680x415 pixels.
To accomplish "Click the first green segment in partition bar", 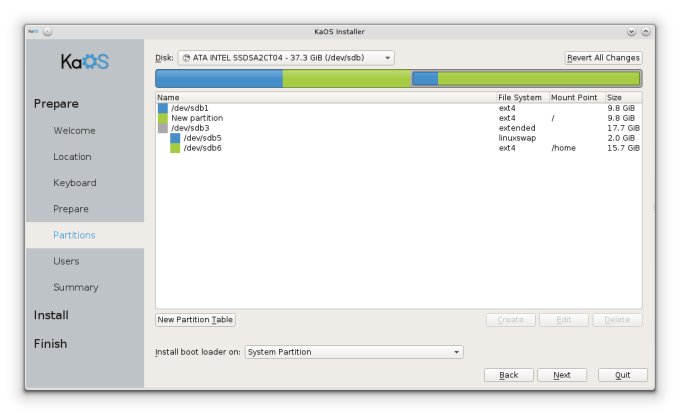I will coord(347,78).
